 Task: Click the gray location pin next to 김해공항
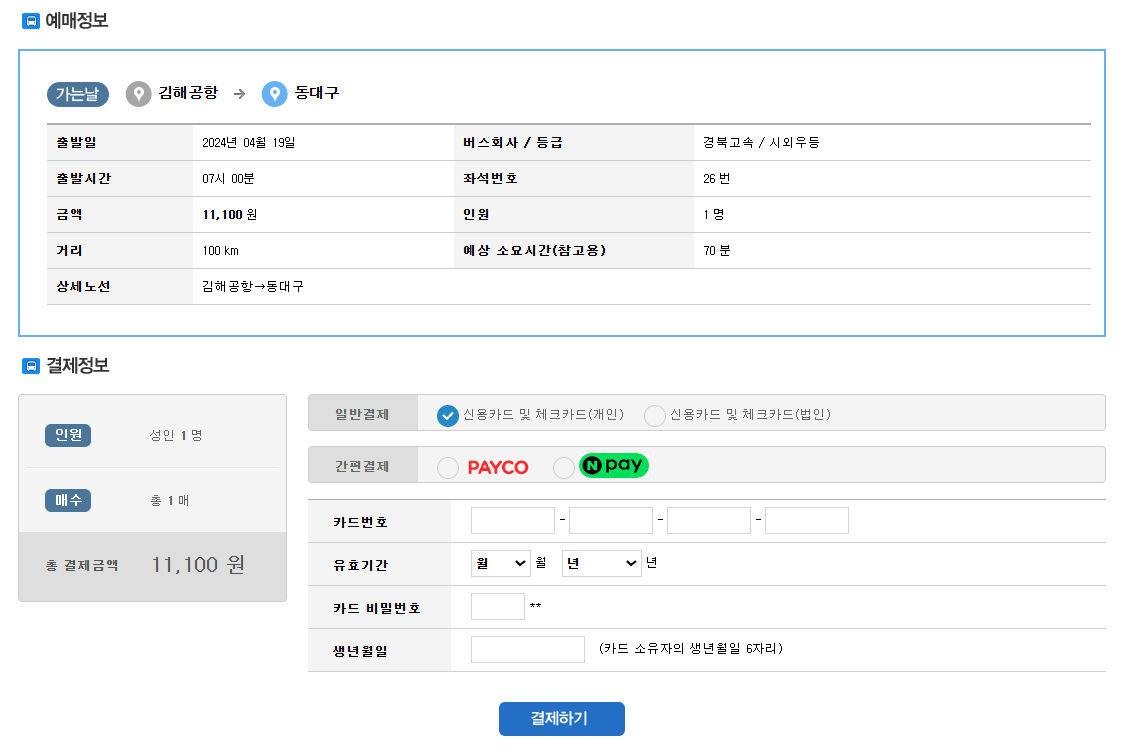[137, 94]
